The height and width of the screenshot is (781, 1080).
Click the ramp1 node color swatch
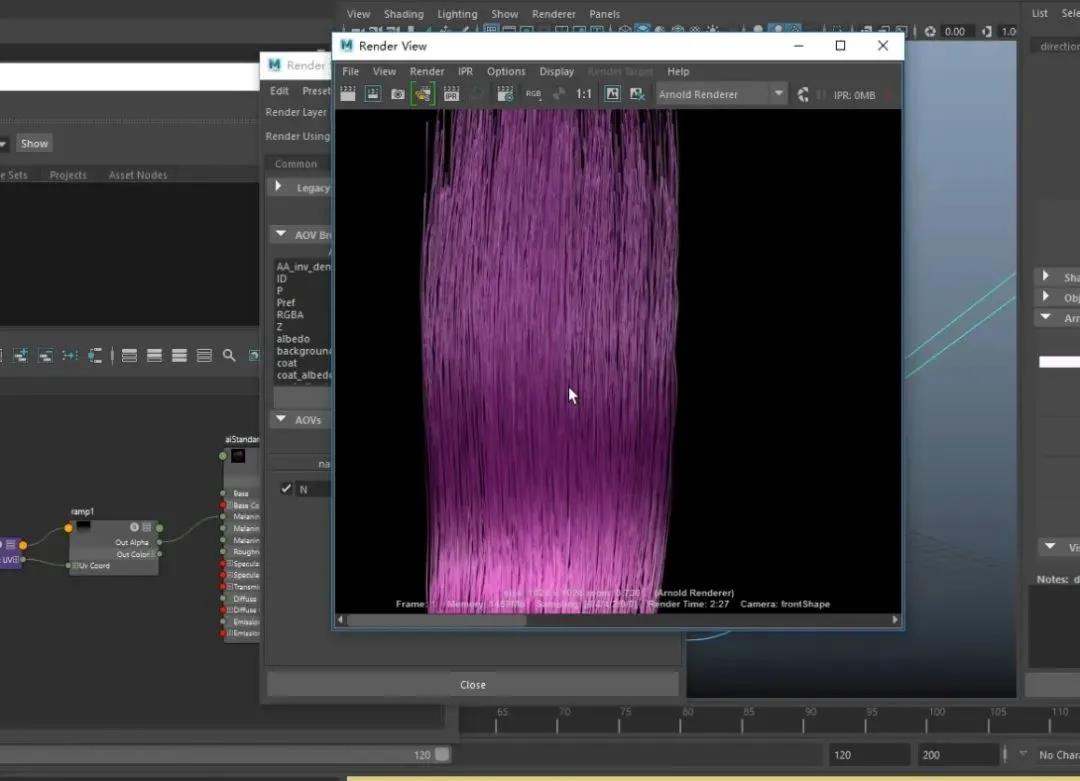pos(83,526)
